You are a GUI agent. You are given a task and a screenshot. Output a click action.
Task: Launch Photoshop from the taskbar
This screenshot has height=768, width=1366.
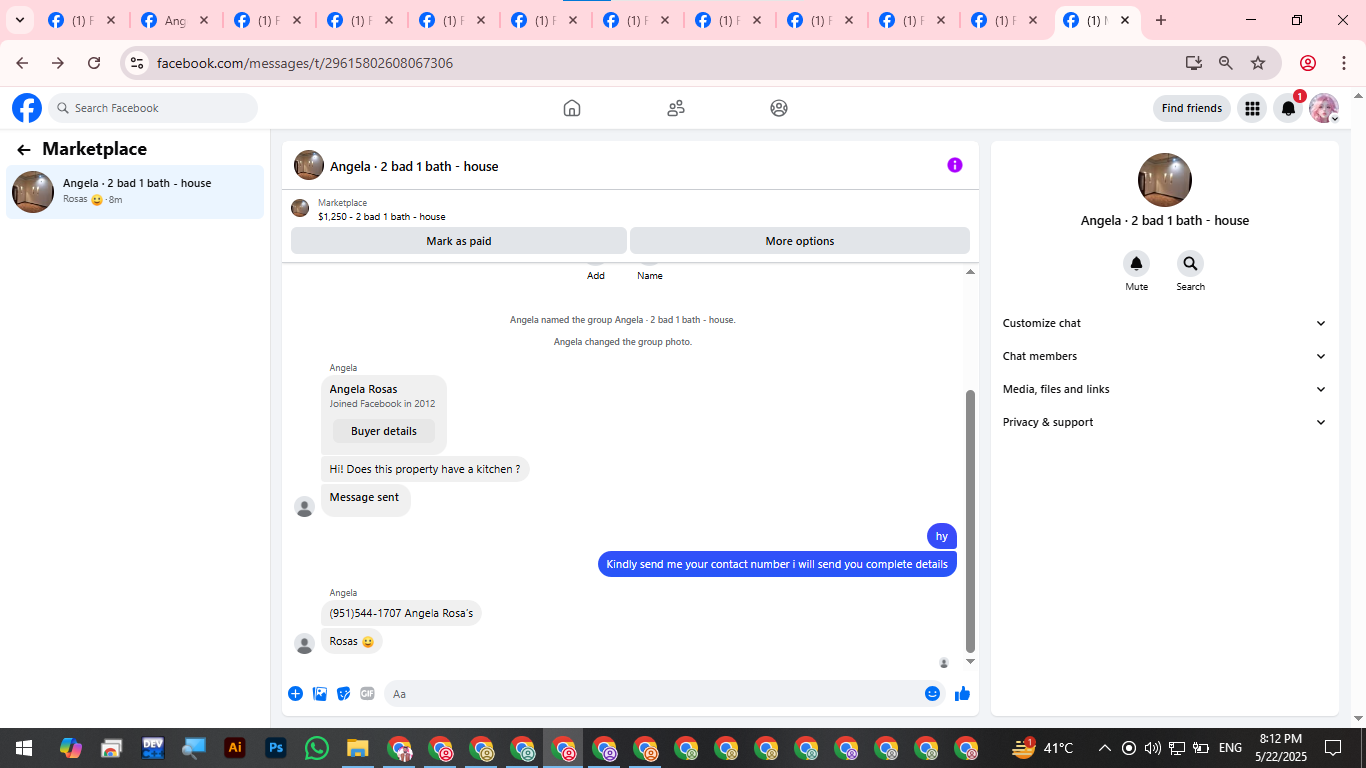(276, 747)
